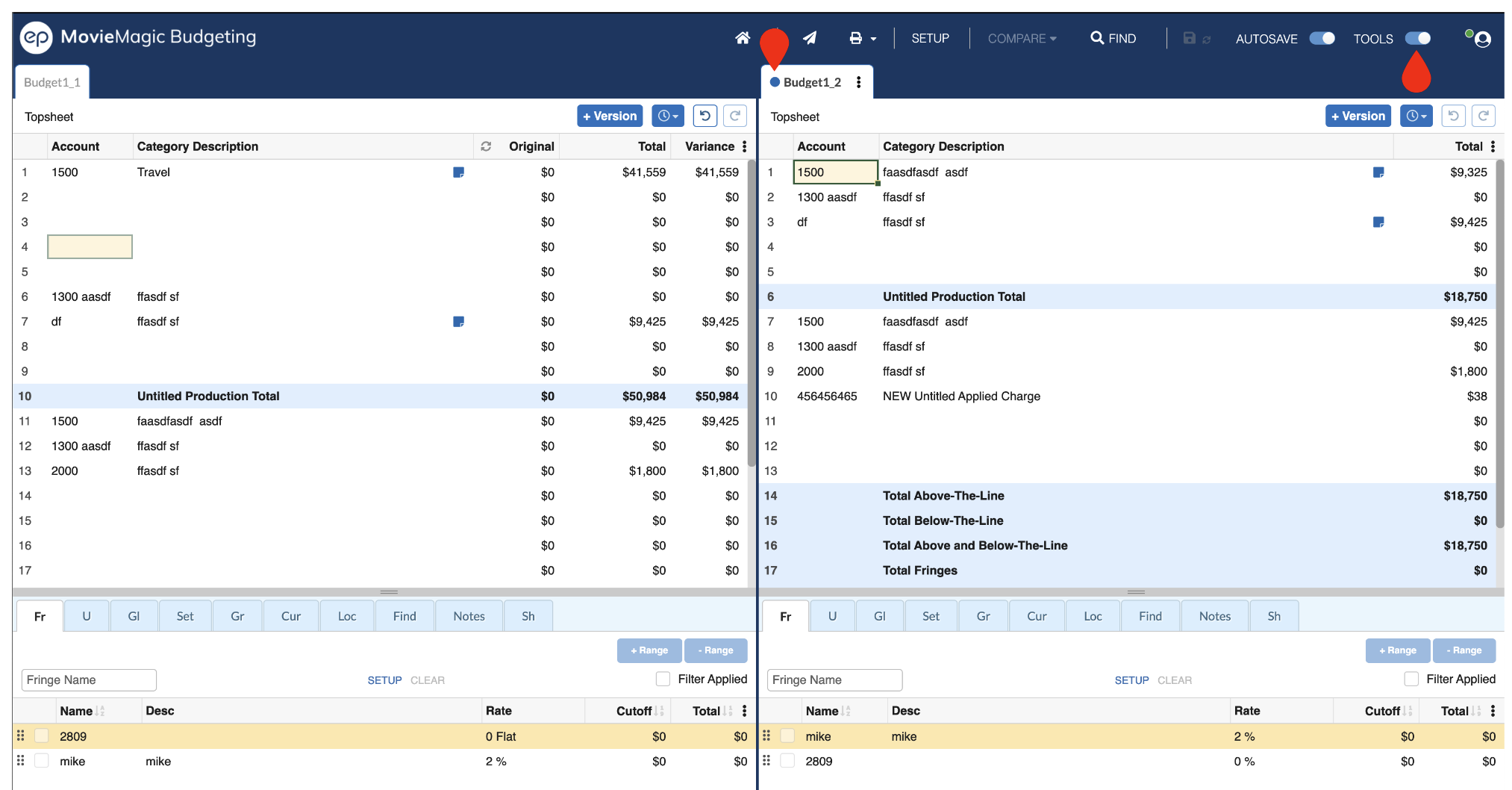Redo in the Budget1_2 pane
1512x790 pixels.
pyautogui.click(x=1484, y=116)
